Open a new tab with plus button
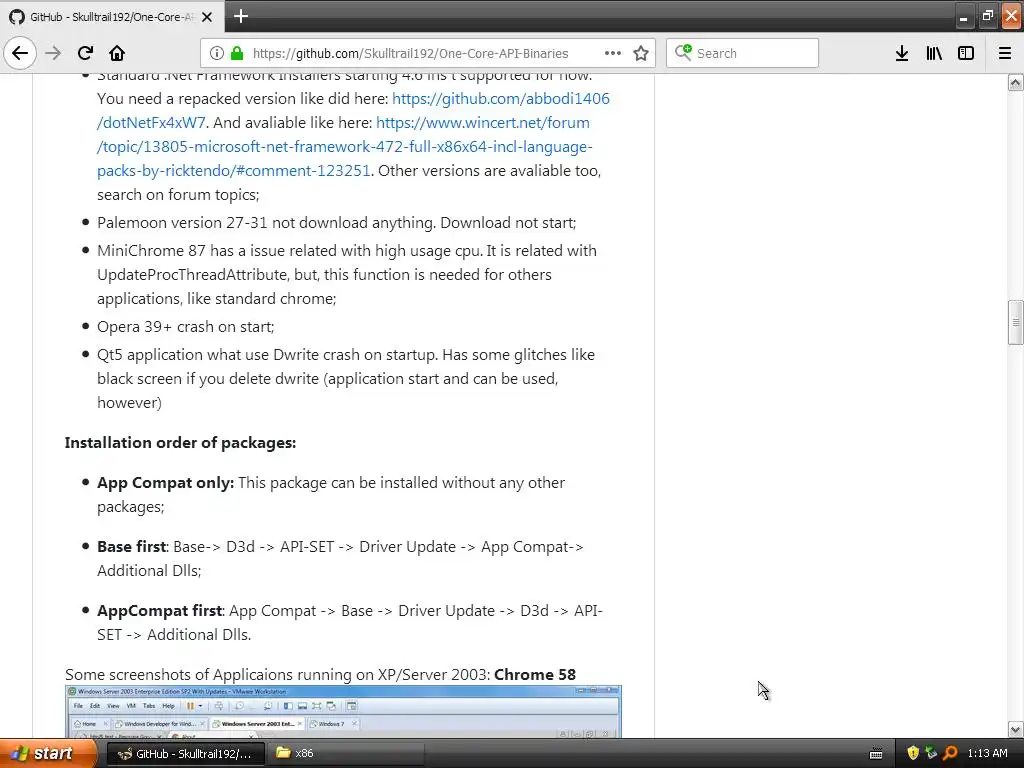Image resolution: width=1024 pixels, height=768 pixels. click(x=241, y=16)
